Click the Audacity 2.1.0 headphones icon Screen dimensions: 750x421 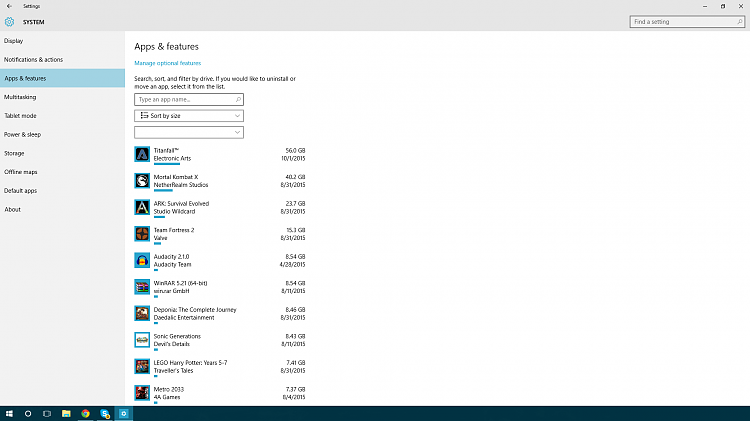tap(142, 260)
